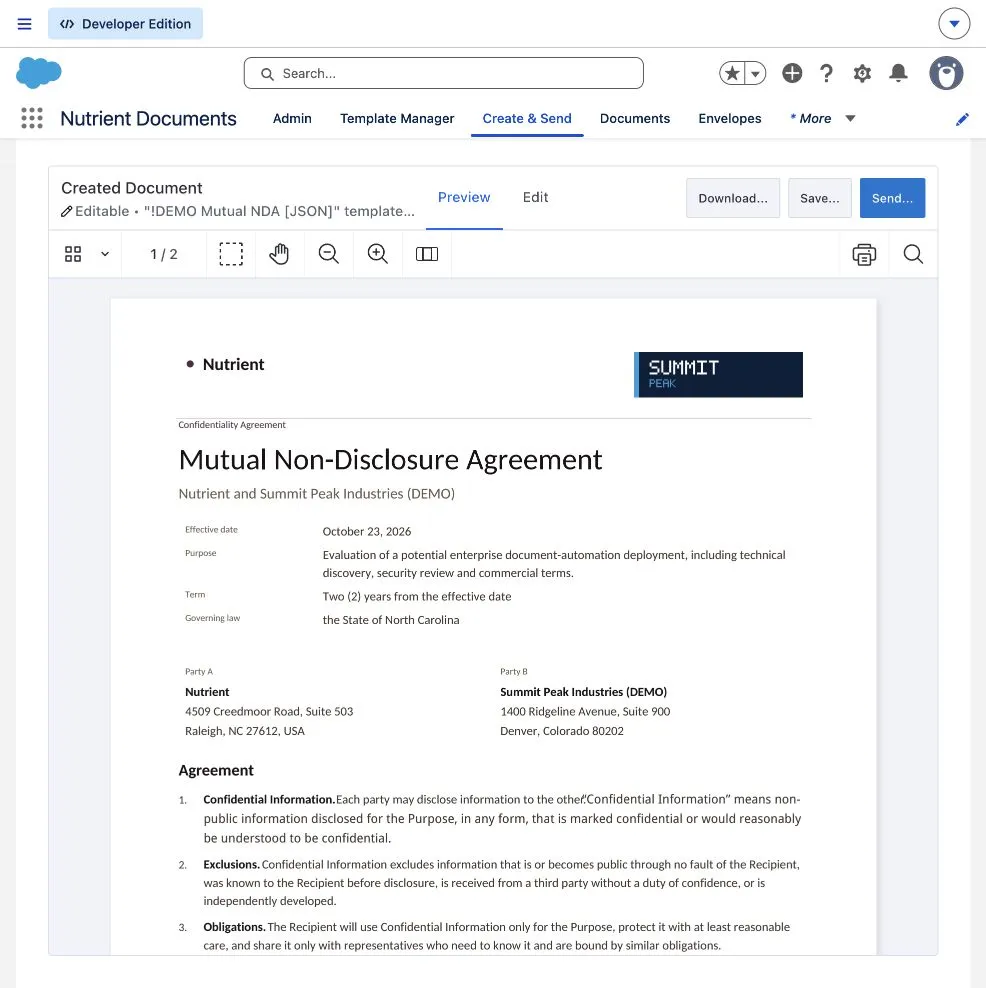Screen dimensions: 986x988
Task: Click the Mutual Non-Disclosure Agreement title
Action: tap(390, 460)
